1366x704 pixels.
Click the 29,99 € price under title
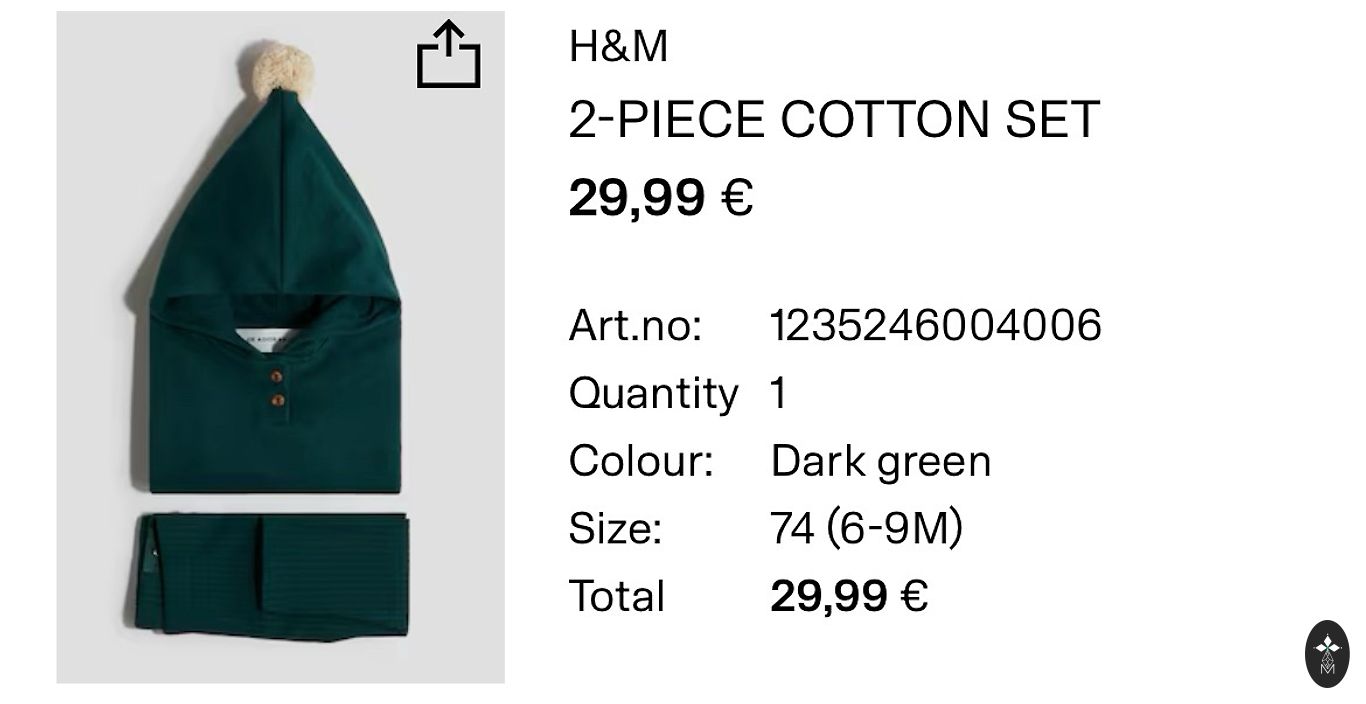tap(661, 197)
